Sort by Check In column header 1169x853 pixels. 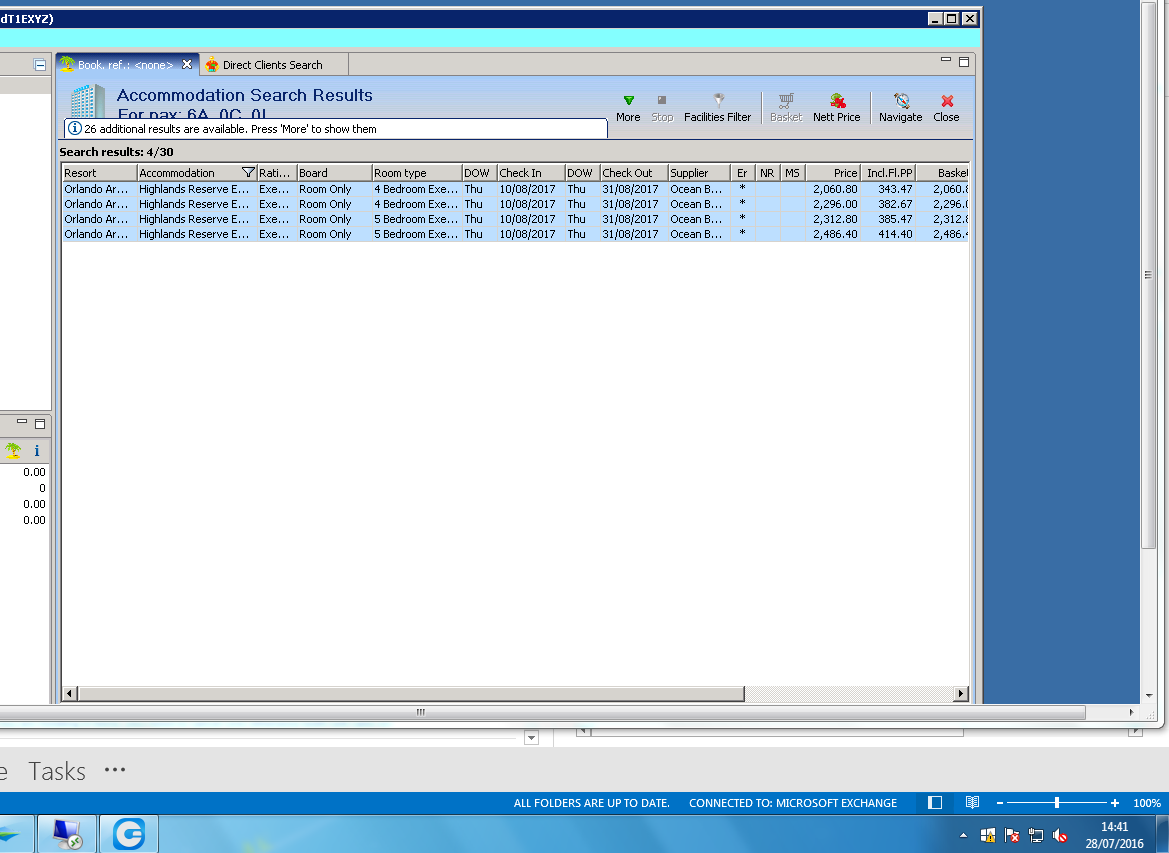[531, 172]
